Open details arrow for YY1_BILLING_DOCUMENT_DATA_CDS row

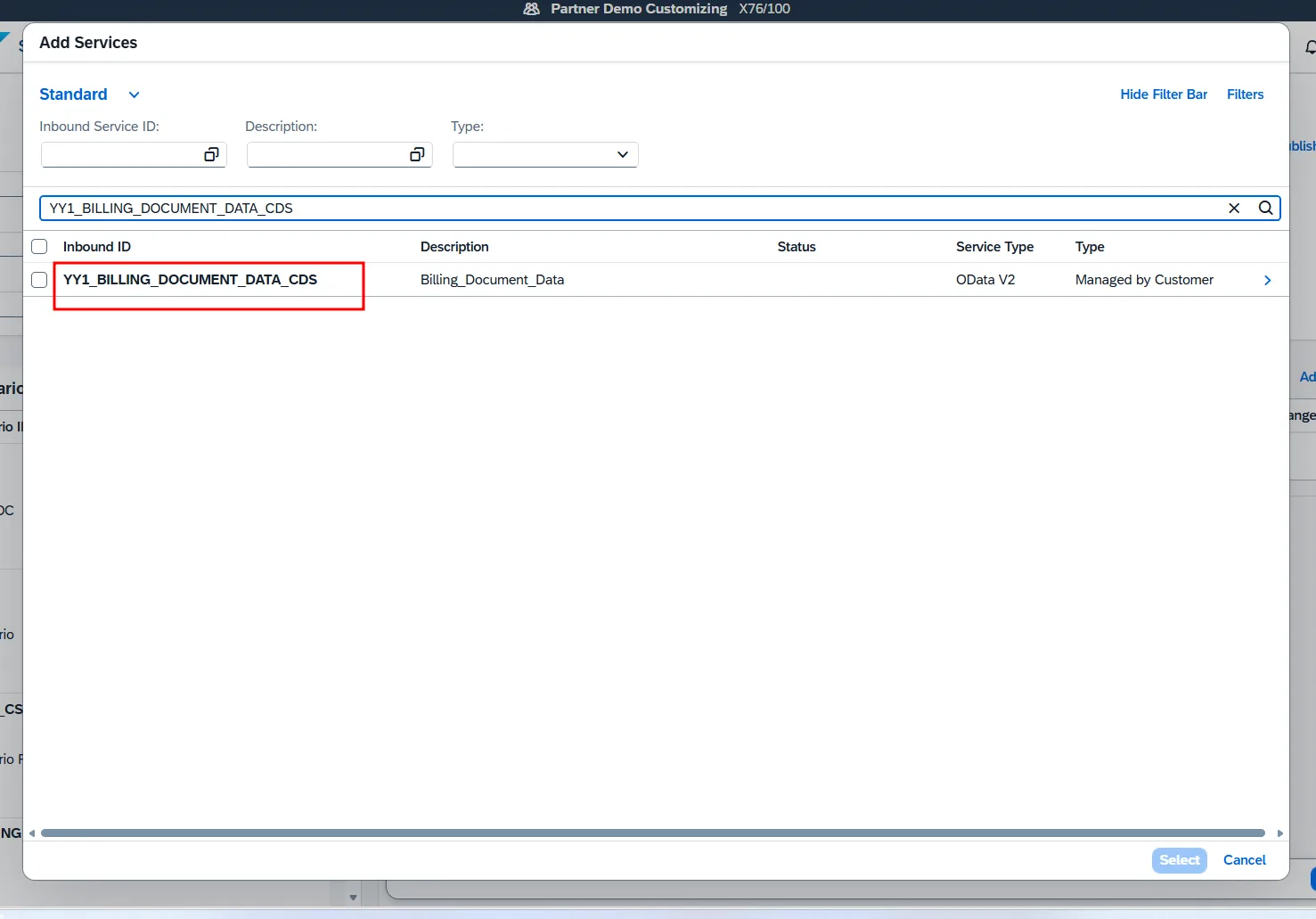point(1267,280)
